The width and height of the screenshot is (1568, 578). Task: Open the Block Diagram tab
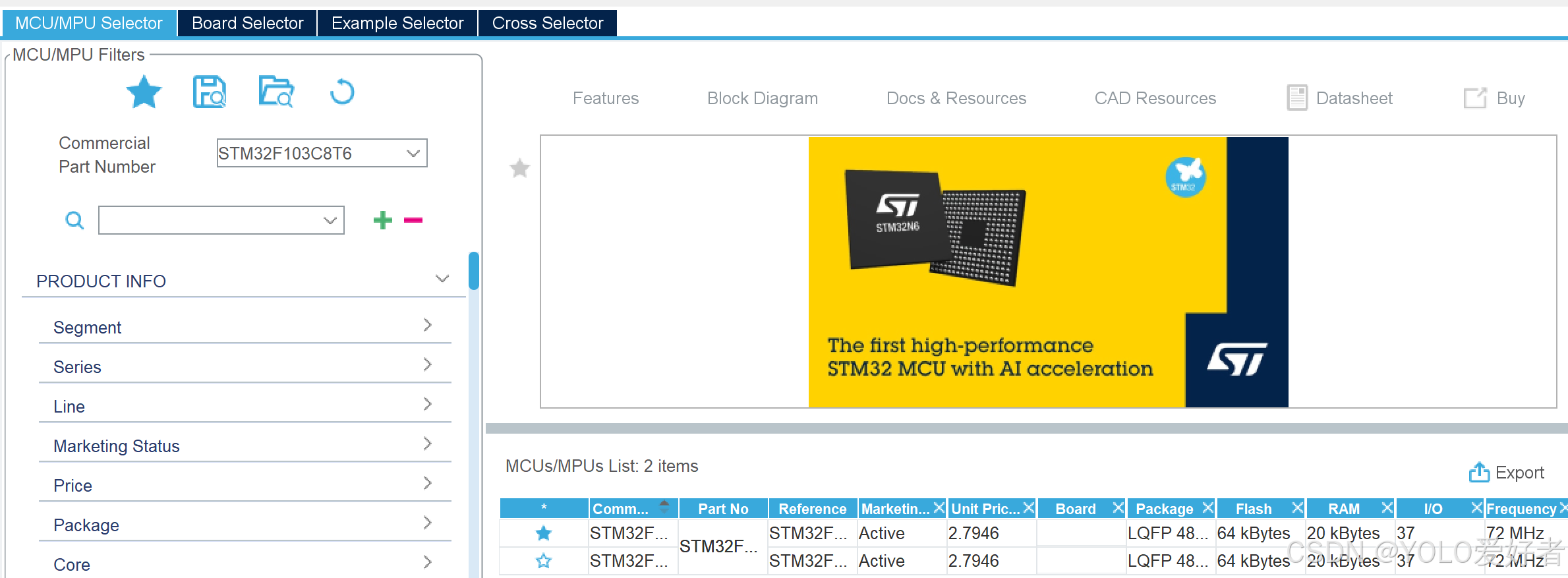click(763, 98)
